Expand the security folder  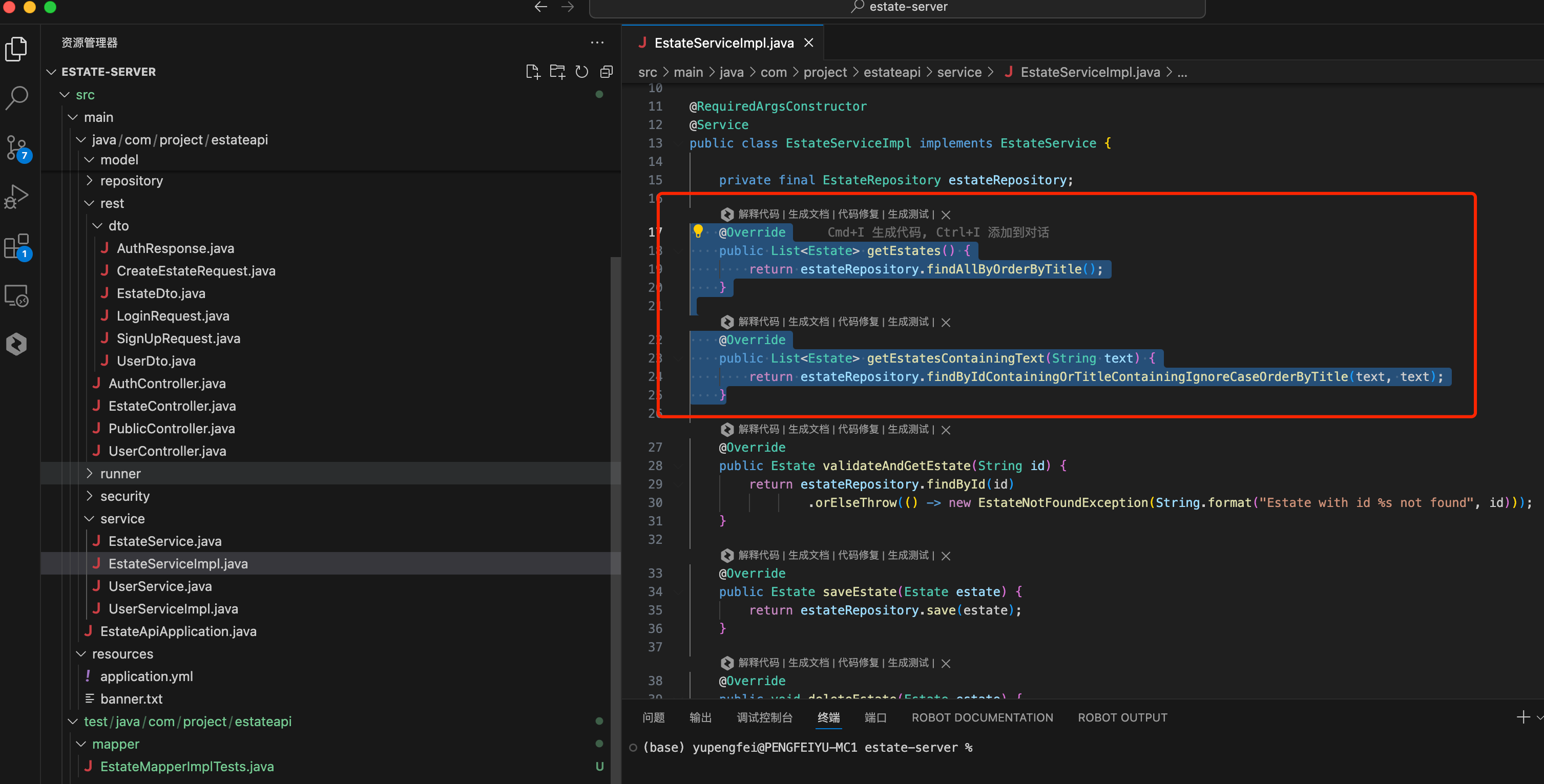124,496
